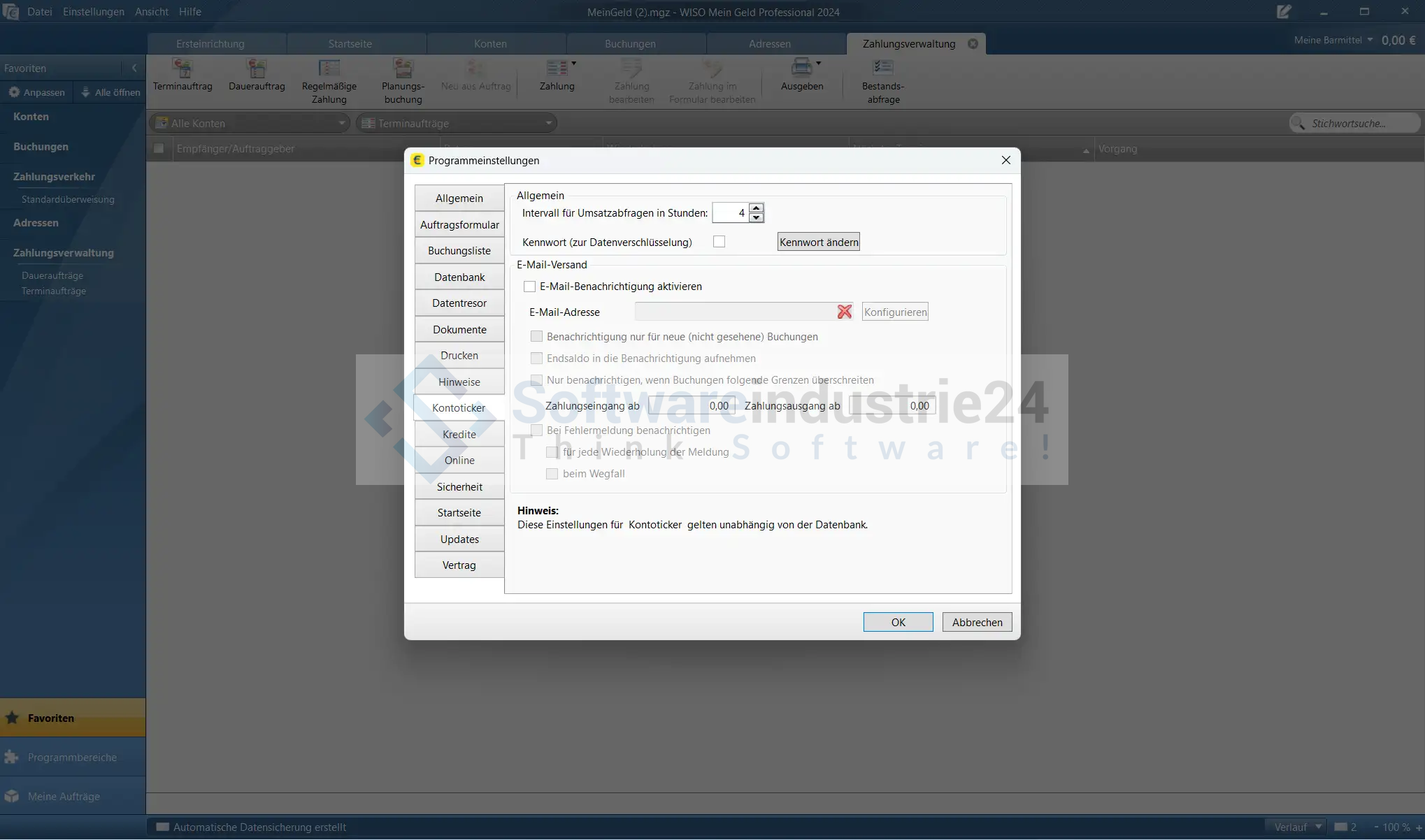1425x840 pixels.
Task: Tick the select-all checkbox in the list header
Action: (159, 149)
